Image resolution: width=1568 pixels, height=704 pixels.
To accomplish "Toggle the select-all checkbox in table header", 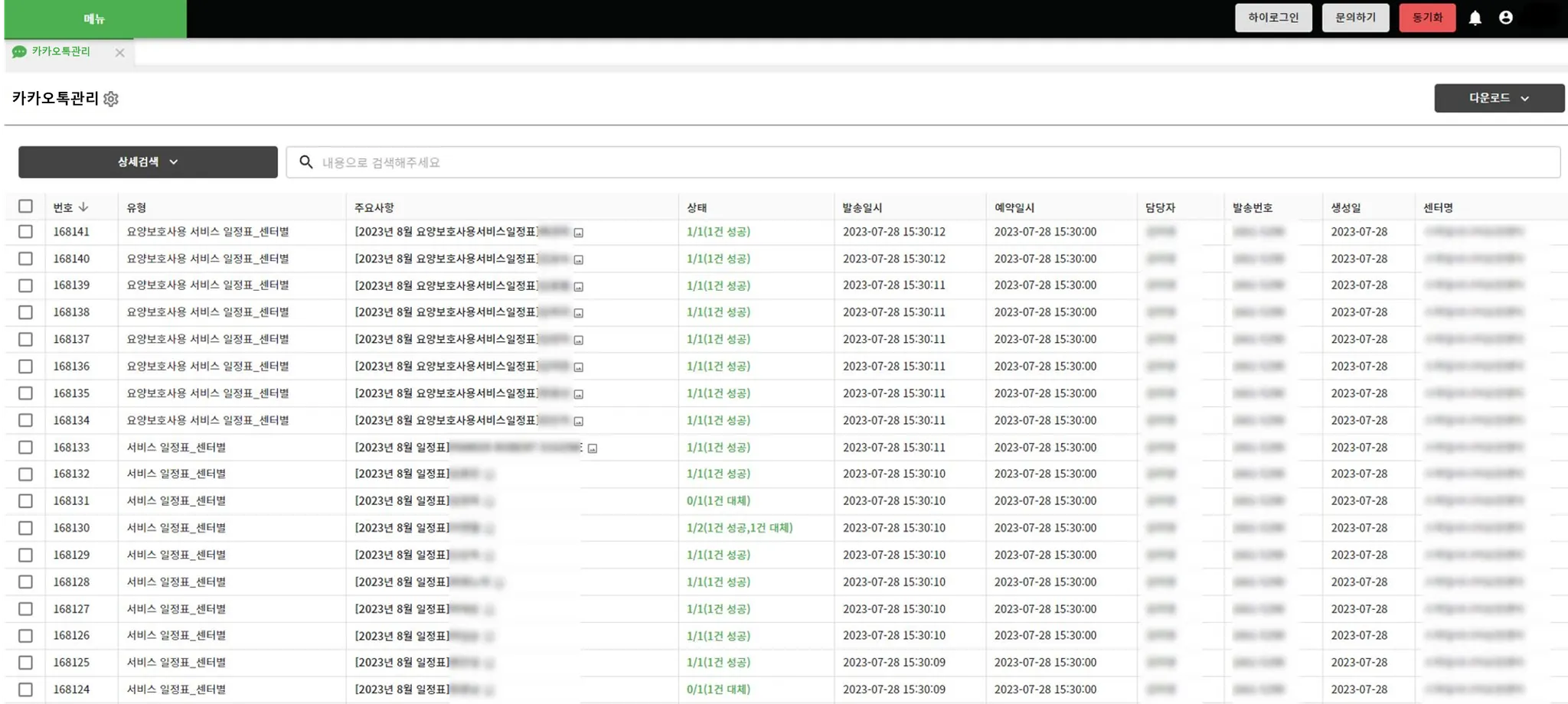I will 26,206.
